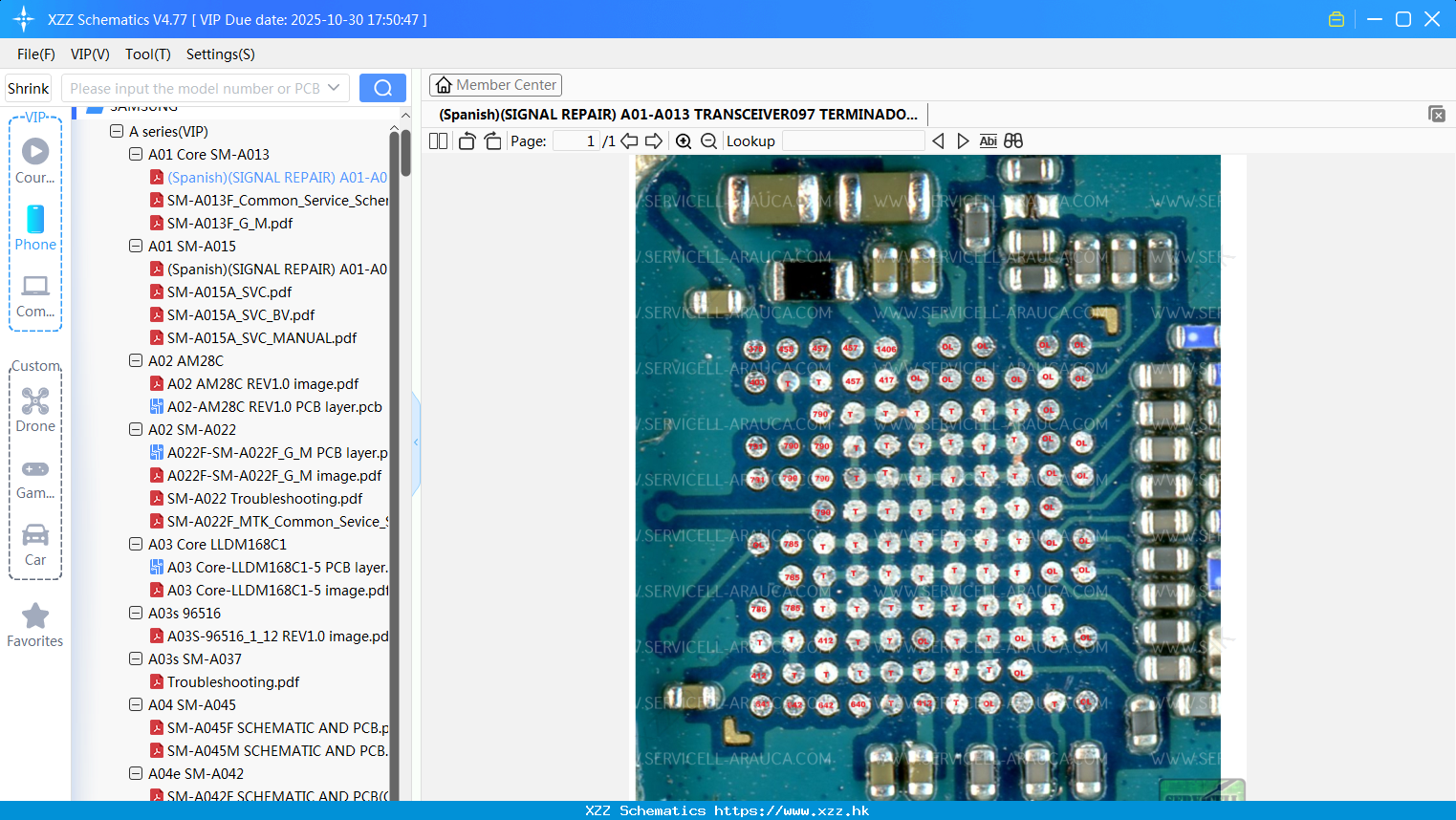Click the binoculars search icon
Image resolution: width=1456 pixels, height=820 pixels.
1013,140
